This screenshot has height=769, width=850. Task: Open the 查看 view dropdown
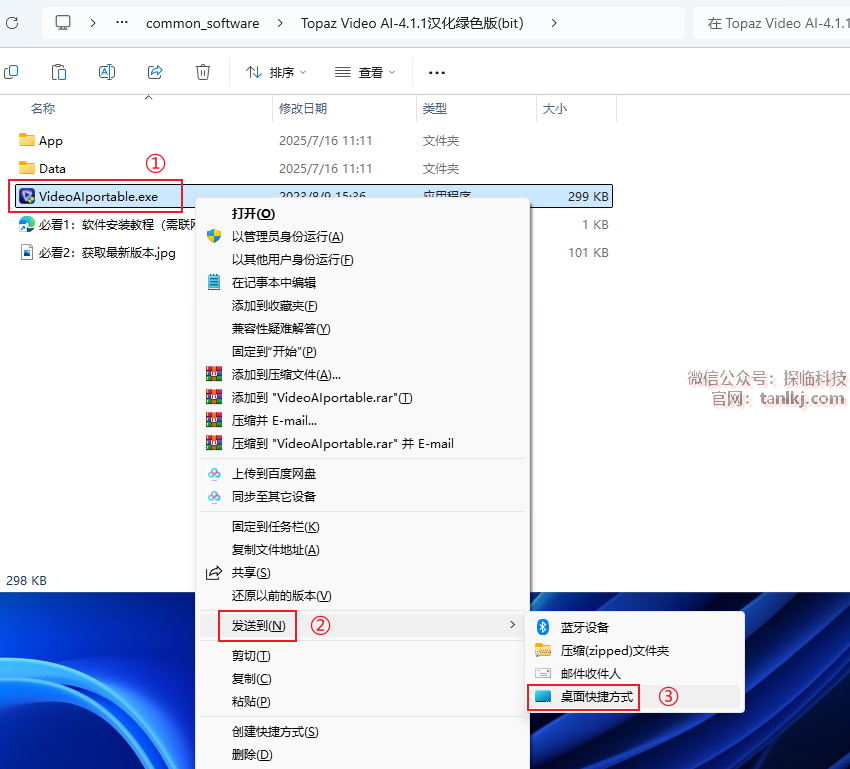[x=365, y=72]
